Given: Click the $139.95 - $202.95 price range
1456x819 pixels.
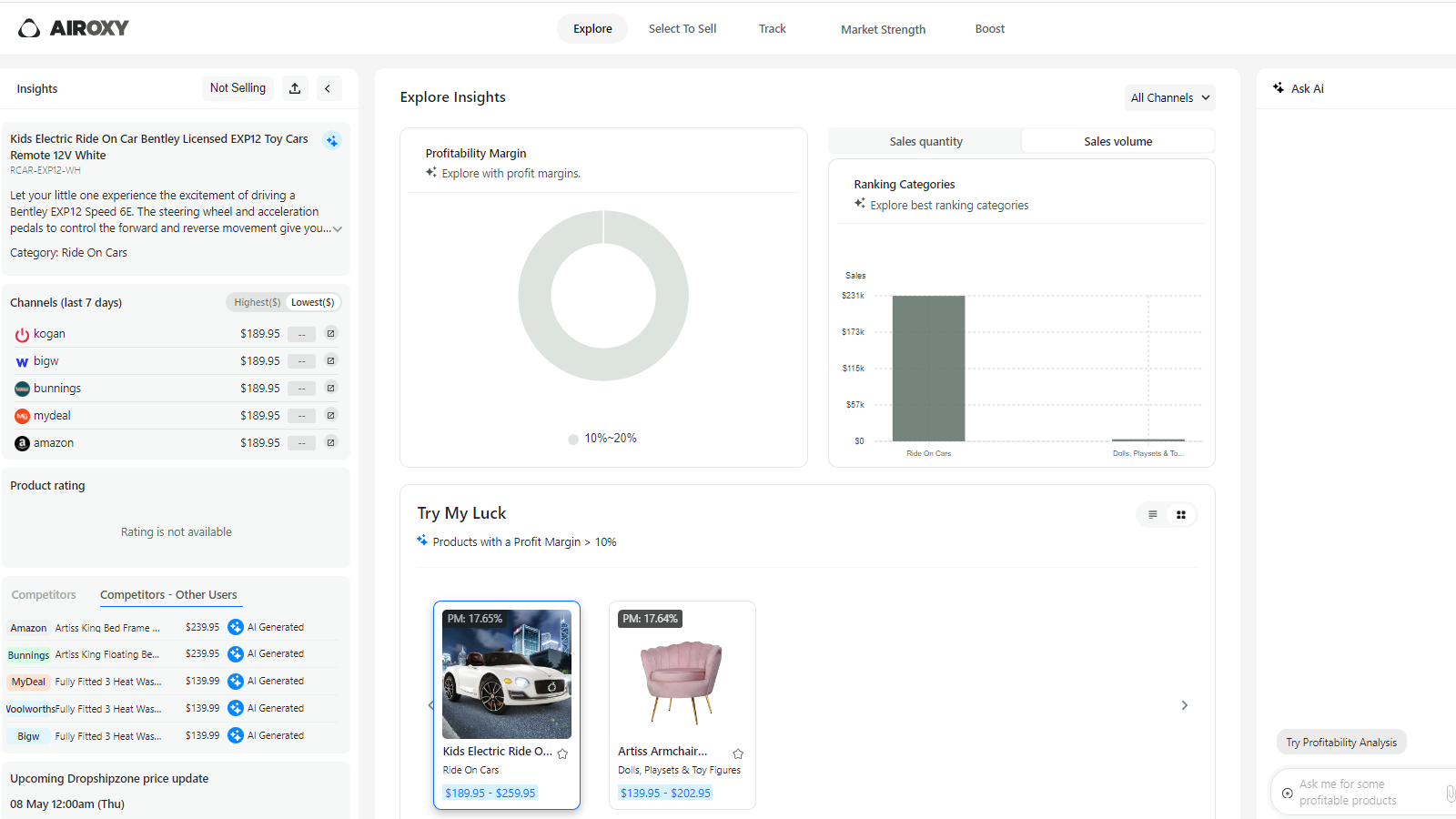Looking at the screenshot, I should (x=666, y=794).
